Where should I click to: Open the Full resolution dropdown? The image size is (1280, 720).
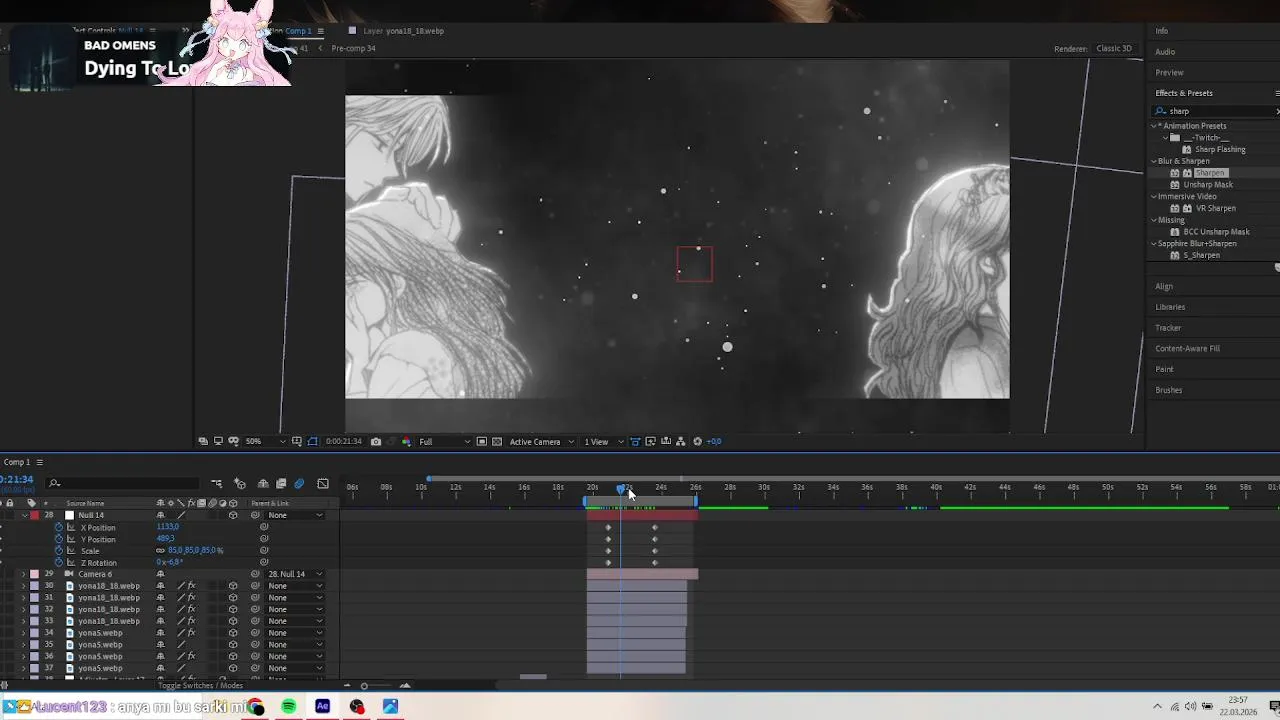pos(444,441)
